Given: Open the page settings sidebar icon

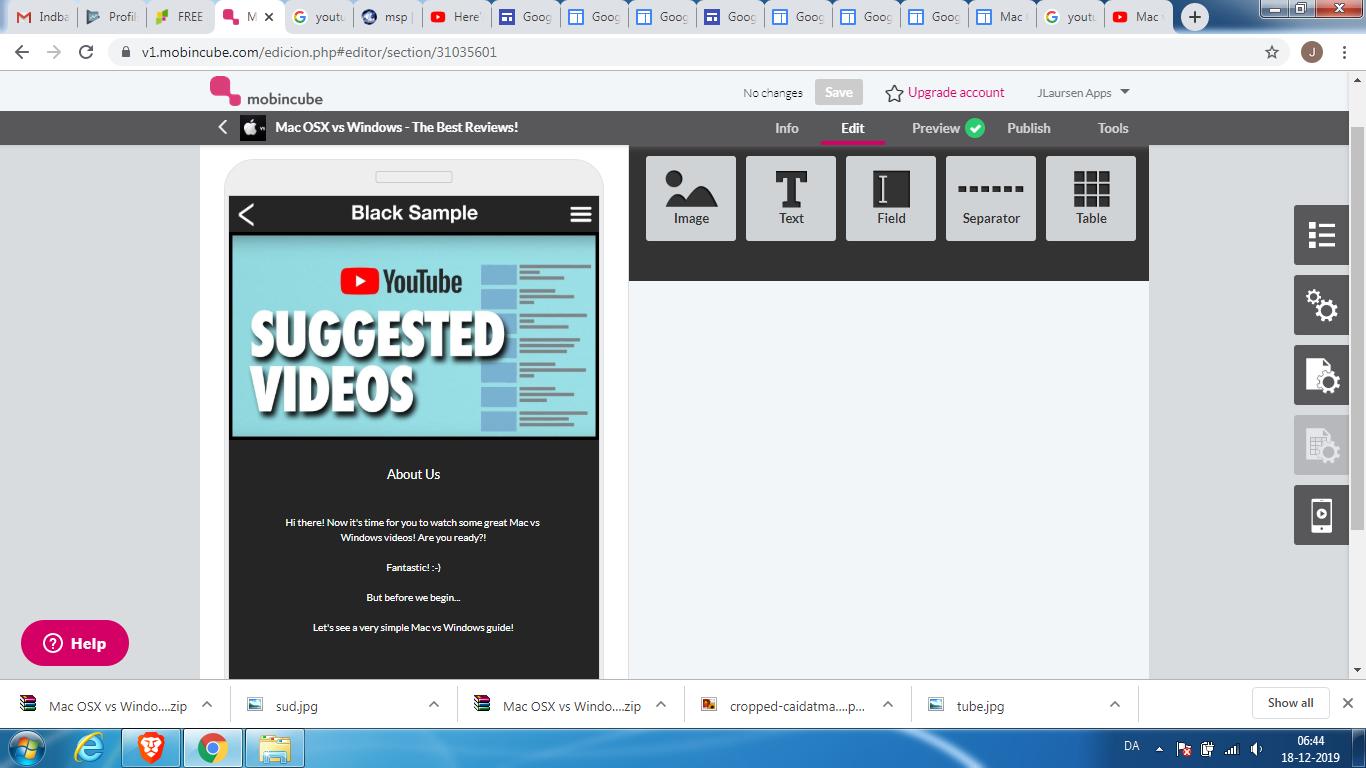Looking at the screenshot, I should (1321, 375).
